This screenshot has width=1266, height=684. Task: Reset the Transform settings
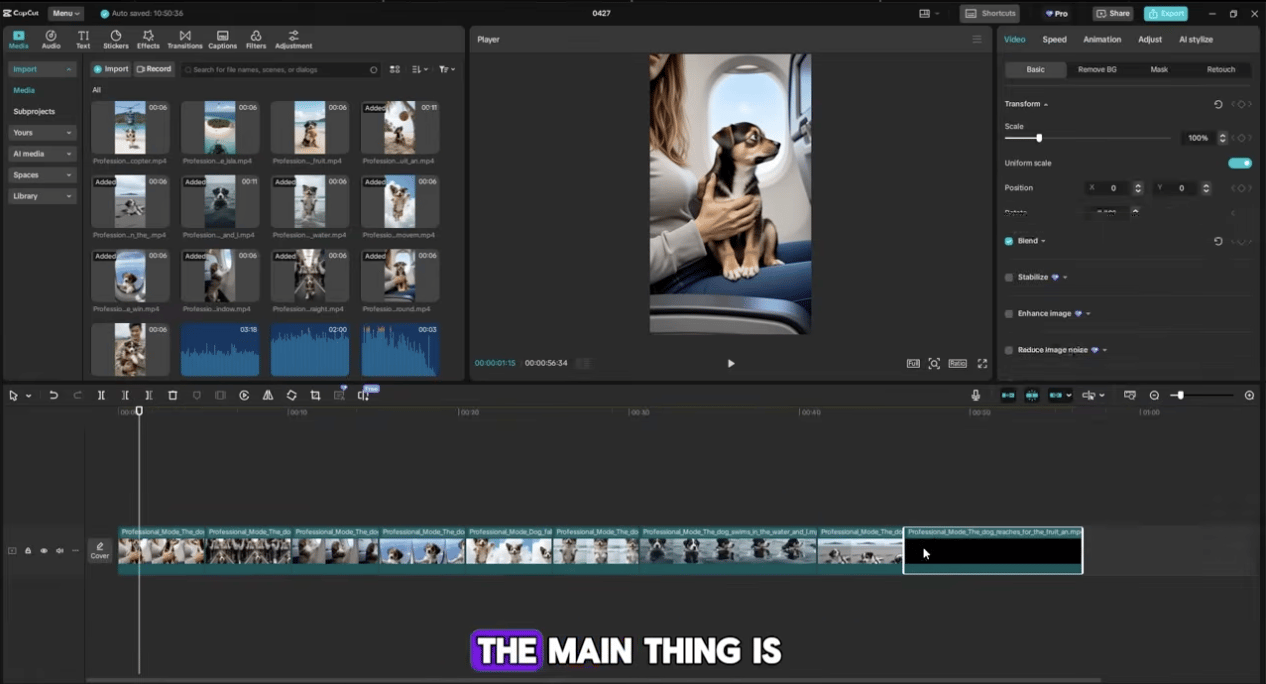coord(1218,104)
